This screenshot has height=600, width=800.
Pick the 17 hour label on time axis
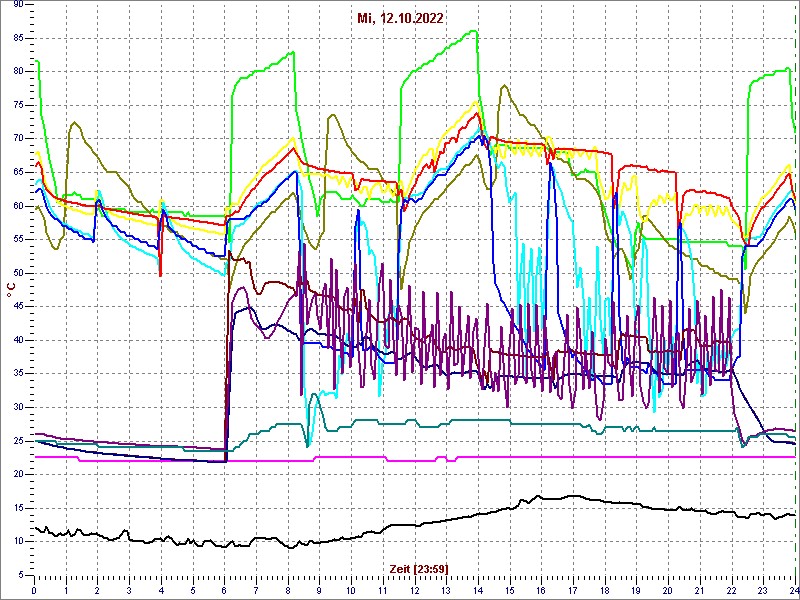point(572,591)
